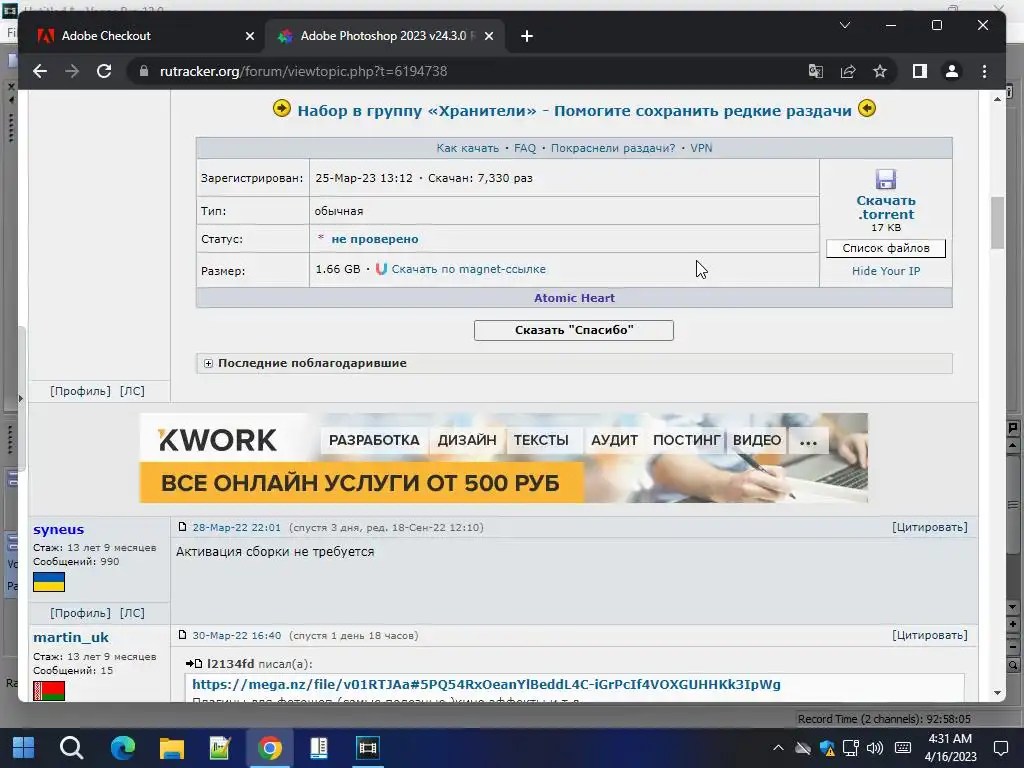
Task: Open the browser side panel icon
Action: coord(920,71)
